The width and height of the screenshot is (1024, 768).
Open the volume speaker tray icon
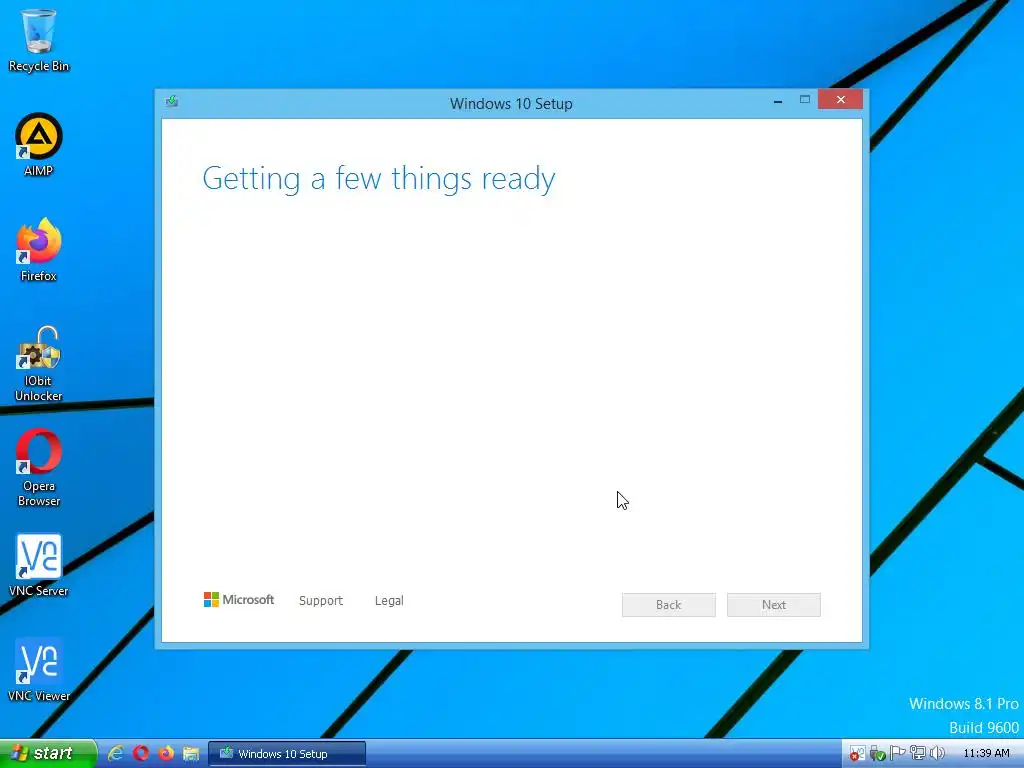pos(937,753)
